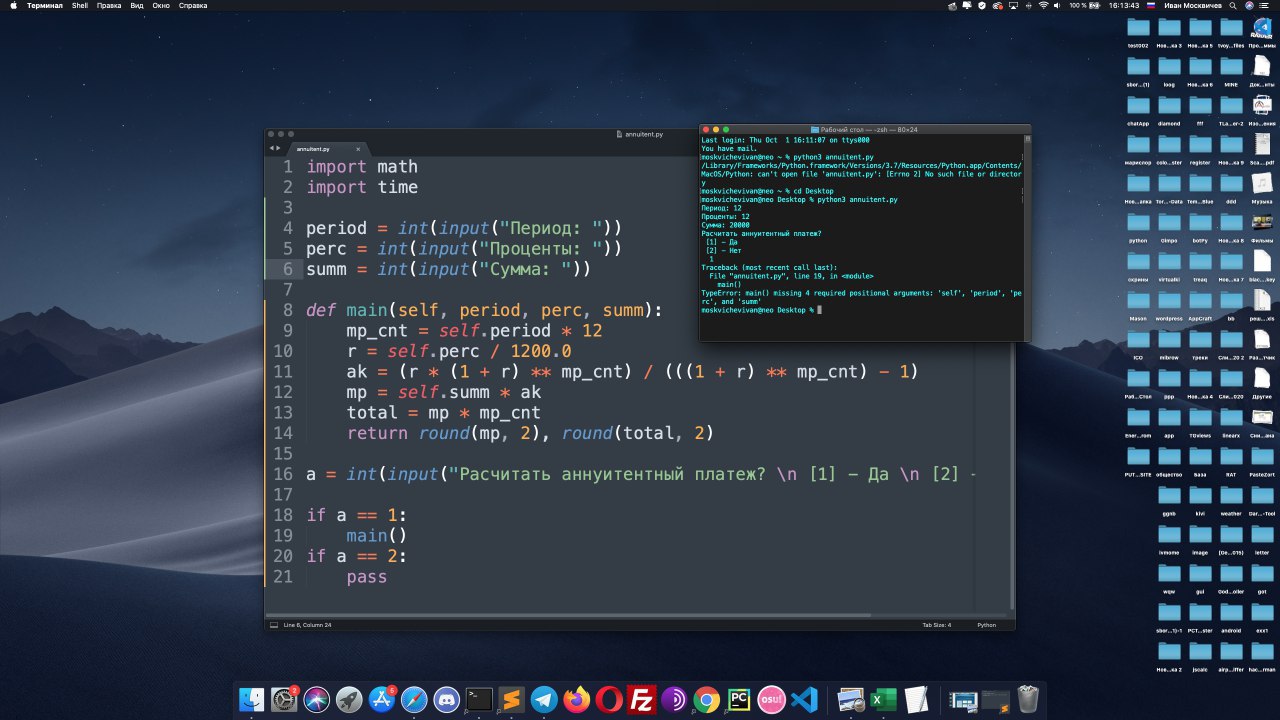1280x720 pixels.
Task: Open the Shell menu
Action: coord(80,5)
